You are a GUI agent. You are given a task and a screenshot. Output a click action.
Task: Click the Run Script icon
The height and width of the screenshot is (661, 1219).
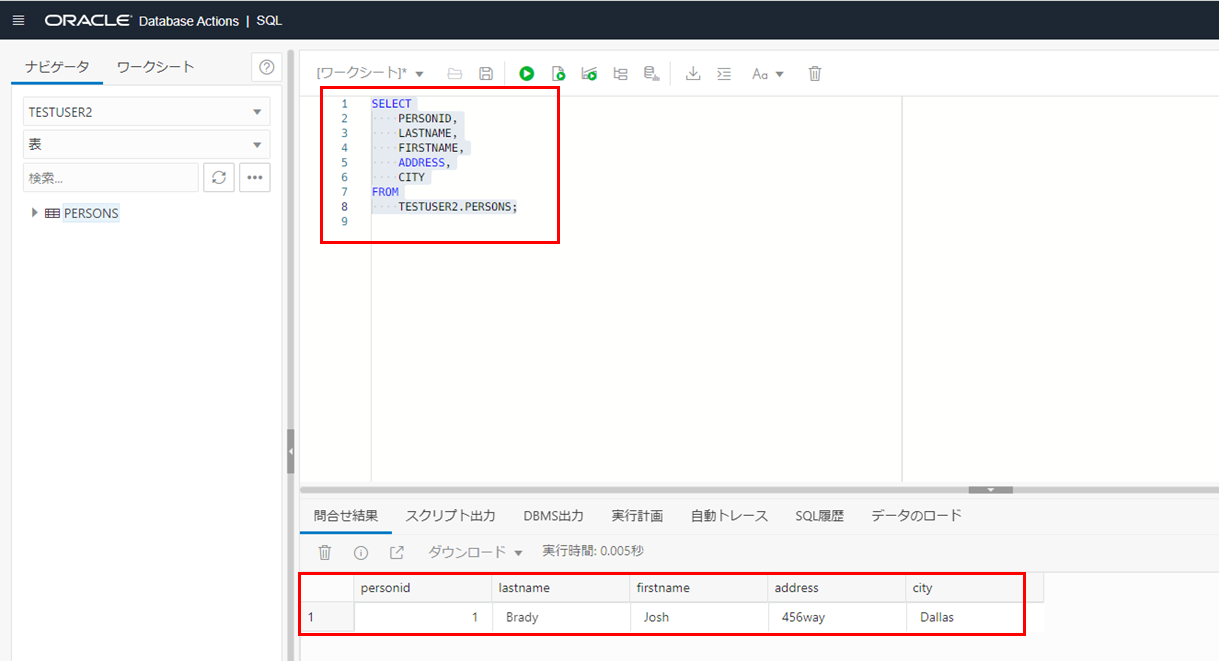559,74
